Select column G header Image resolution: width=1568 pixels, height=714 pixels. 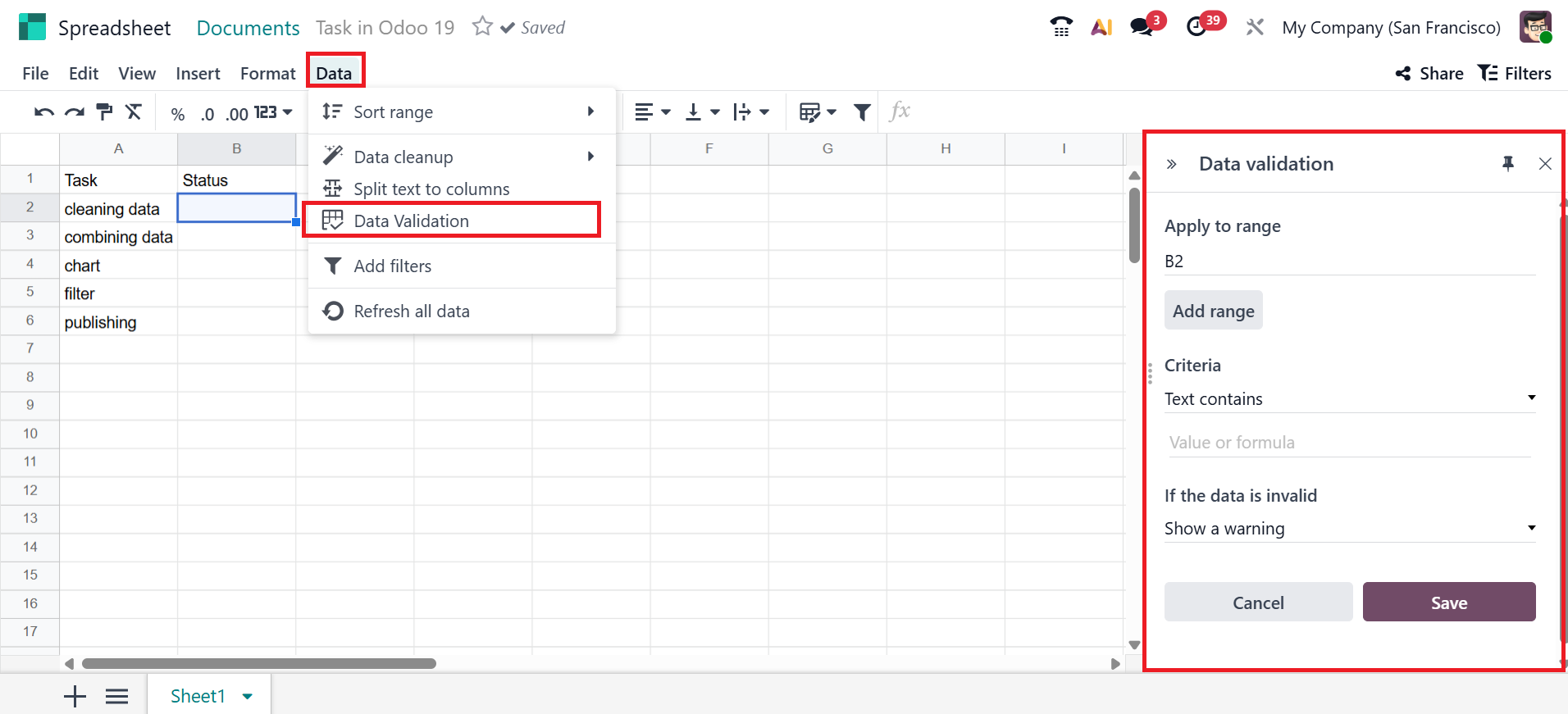click(x=827, y=148)
